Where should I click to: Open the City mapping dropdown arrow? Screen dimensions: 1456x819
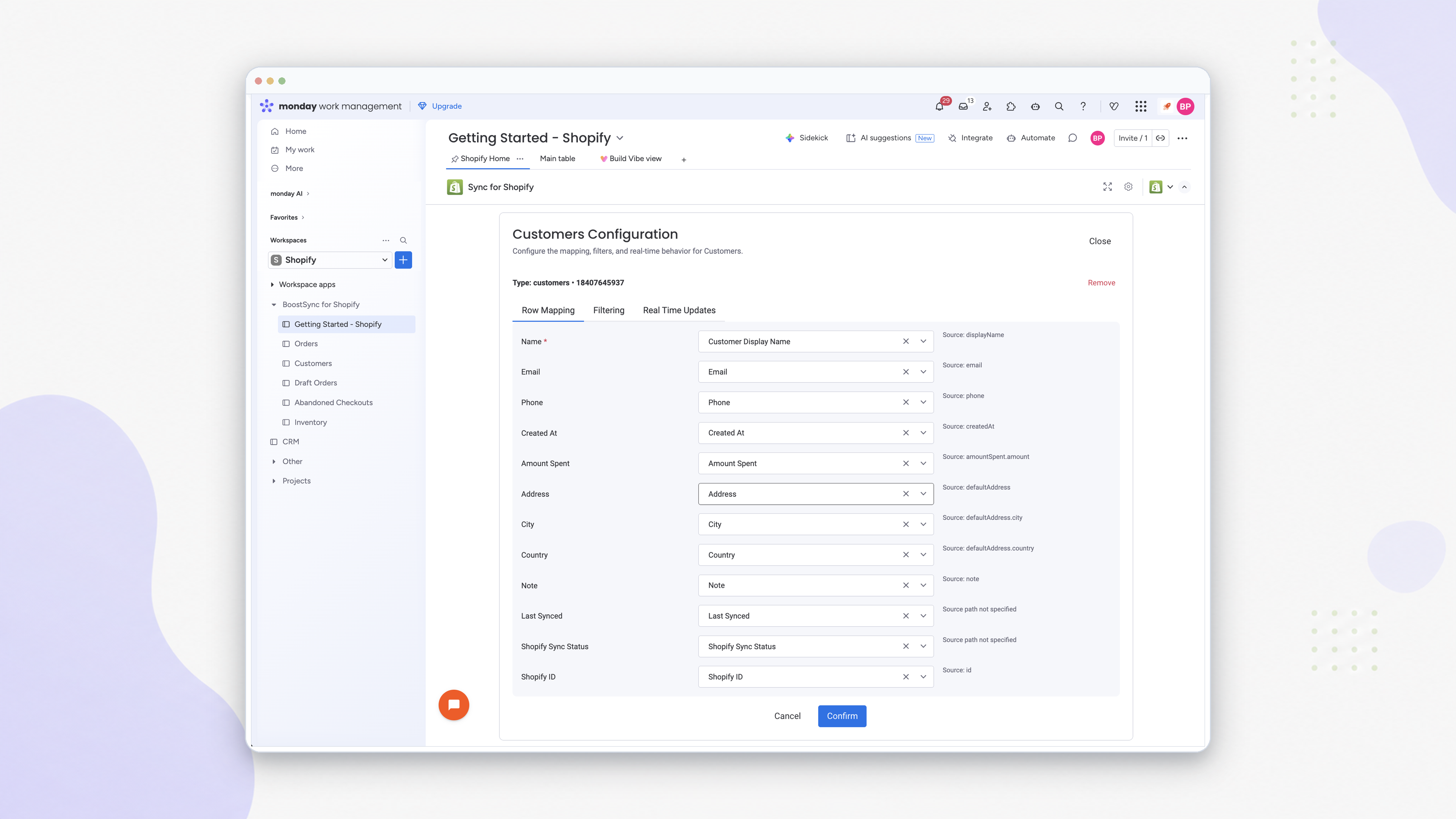coord(924,524)
